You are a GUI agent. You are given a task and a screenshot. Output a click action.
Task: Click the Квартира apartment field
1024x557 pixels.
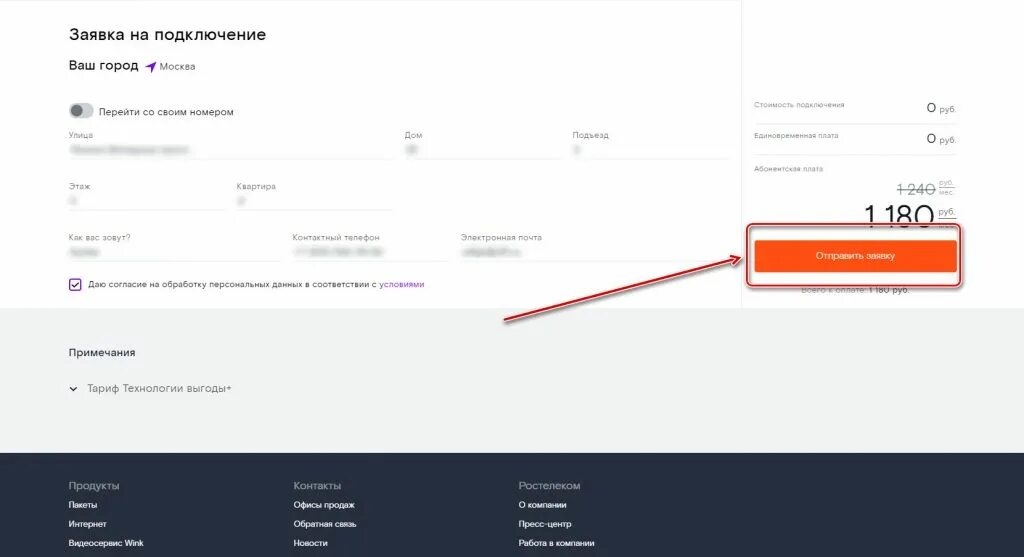click(x=314, y=201)
